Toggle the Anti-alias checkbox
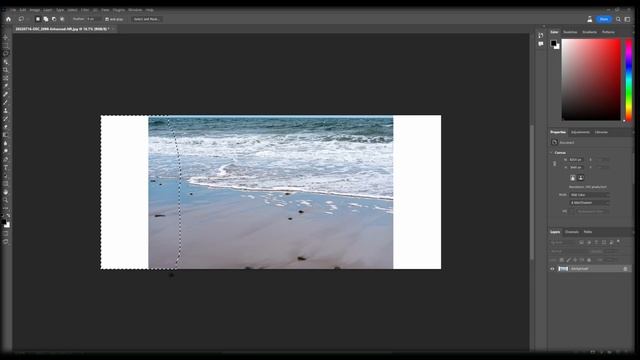The height and width of the screenshot is (360, 640). (107, 19)
